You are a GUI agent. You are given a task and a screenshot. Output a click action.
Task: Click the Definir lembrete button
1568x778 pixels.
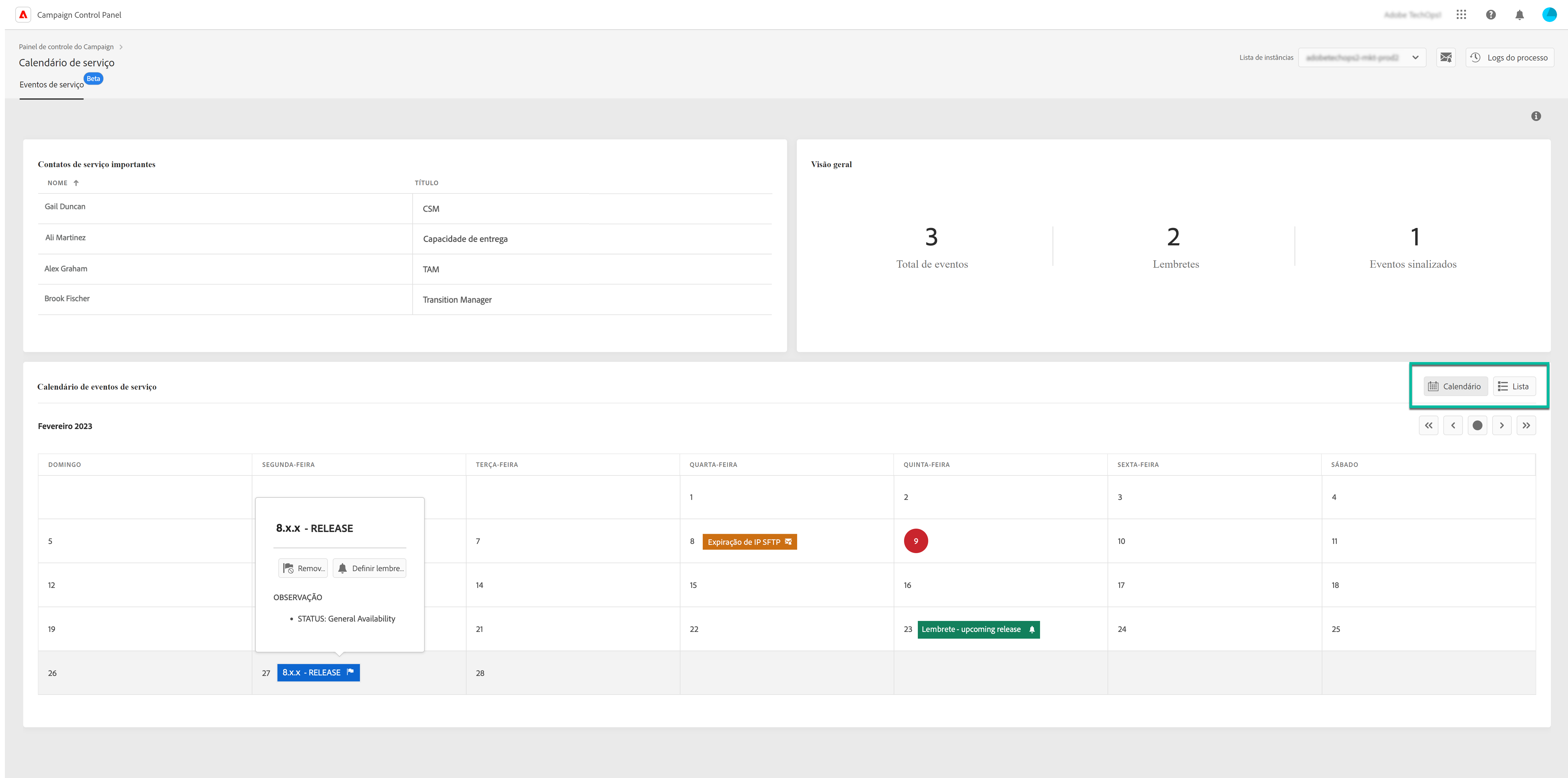coord(369,568)
